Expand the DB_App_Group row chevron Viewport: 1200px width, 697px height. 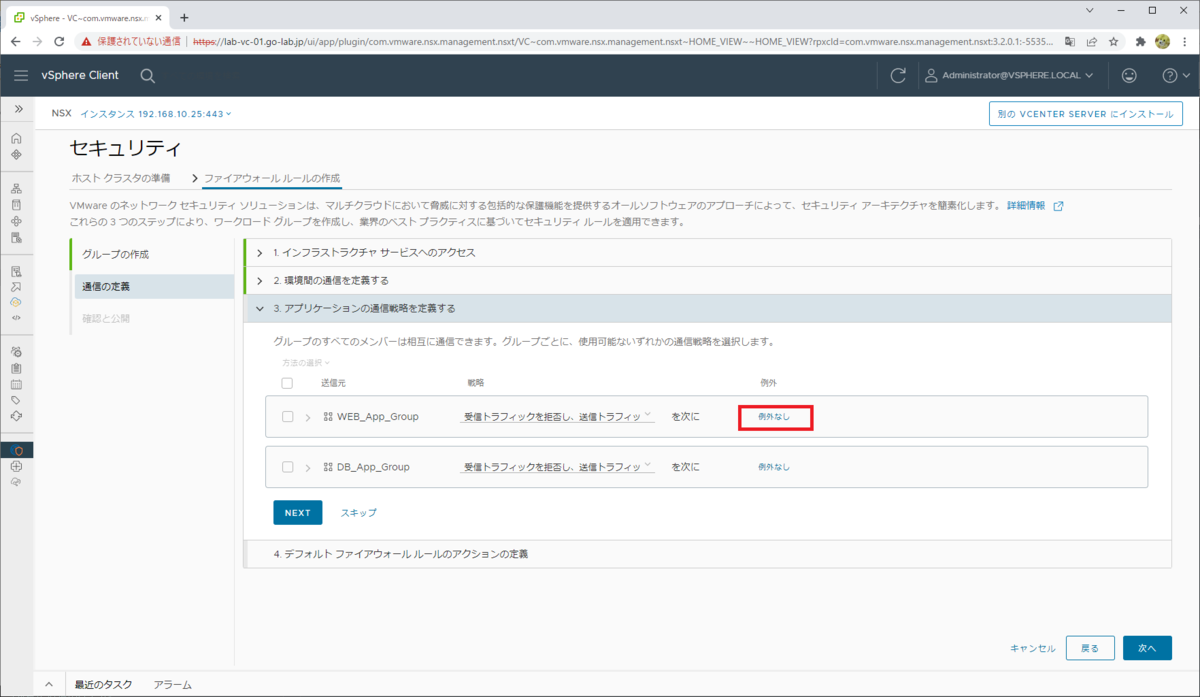point(307,467)
